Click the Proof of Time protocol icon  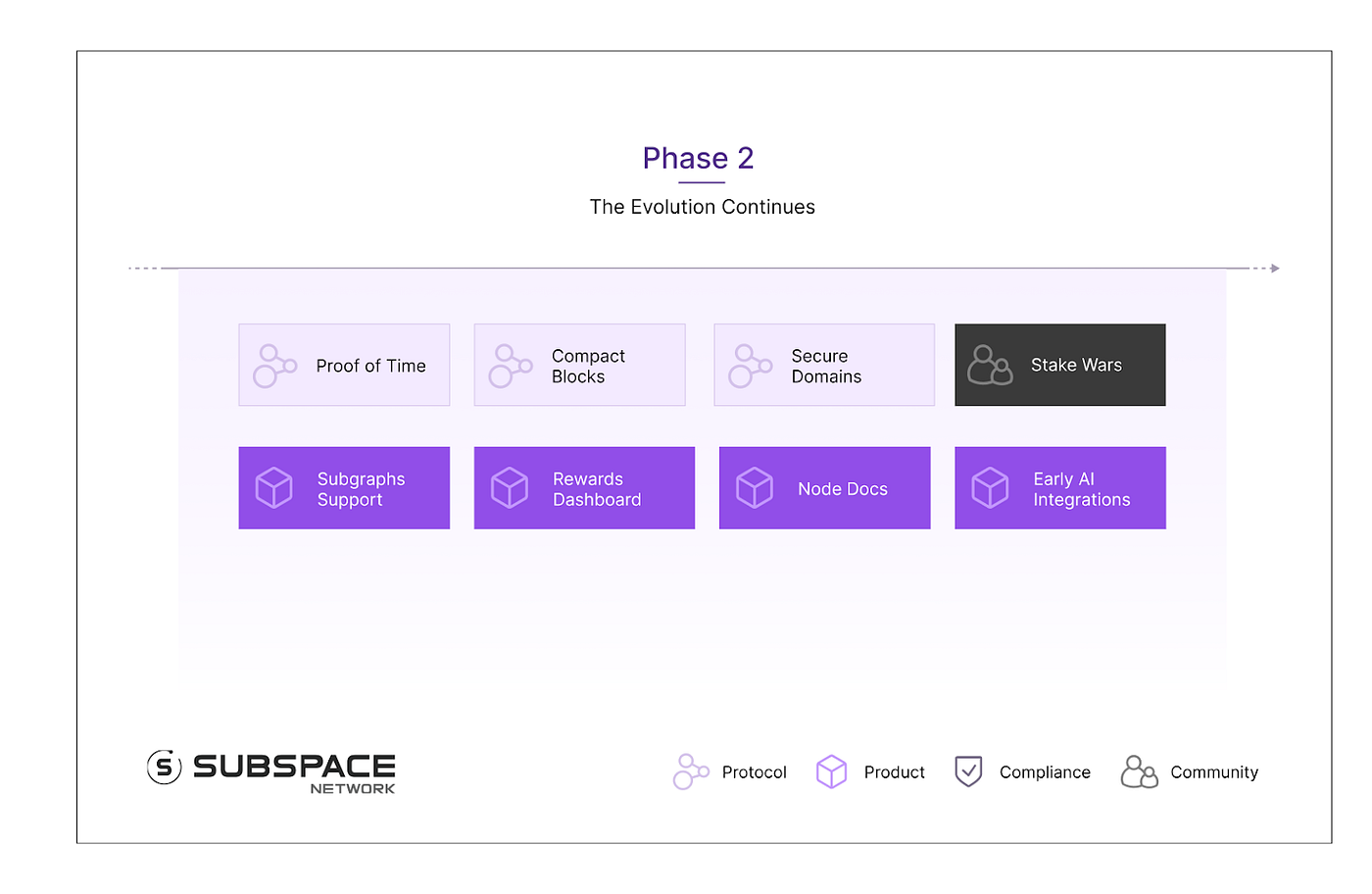point(274,366)
